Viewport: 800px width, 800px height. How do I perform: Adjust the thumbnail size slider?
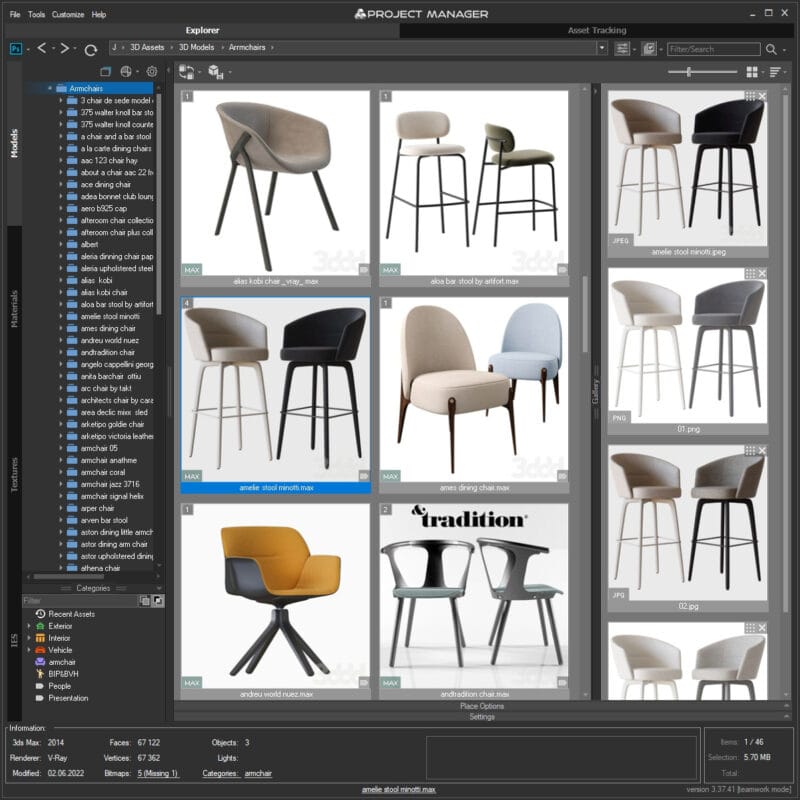click(689, 72)
